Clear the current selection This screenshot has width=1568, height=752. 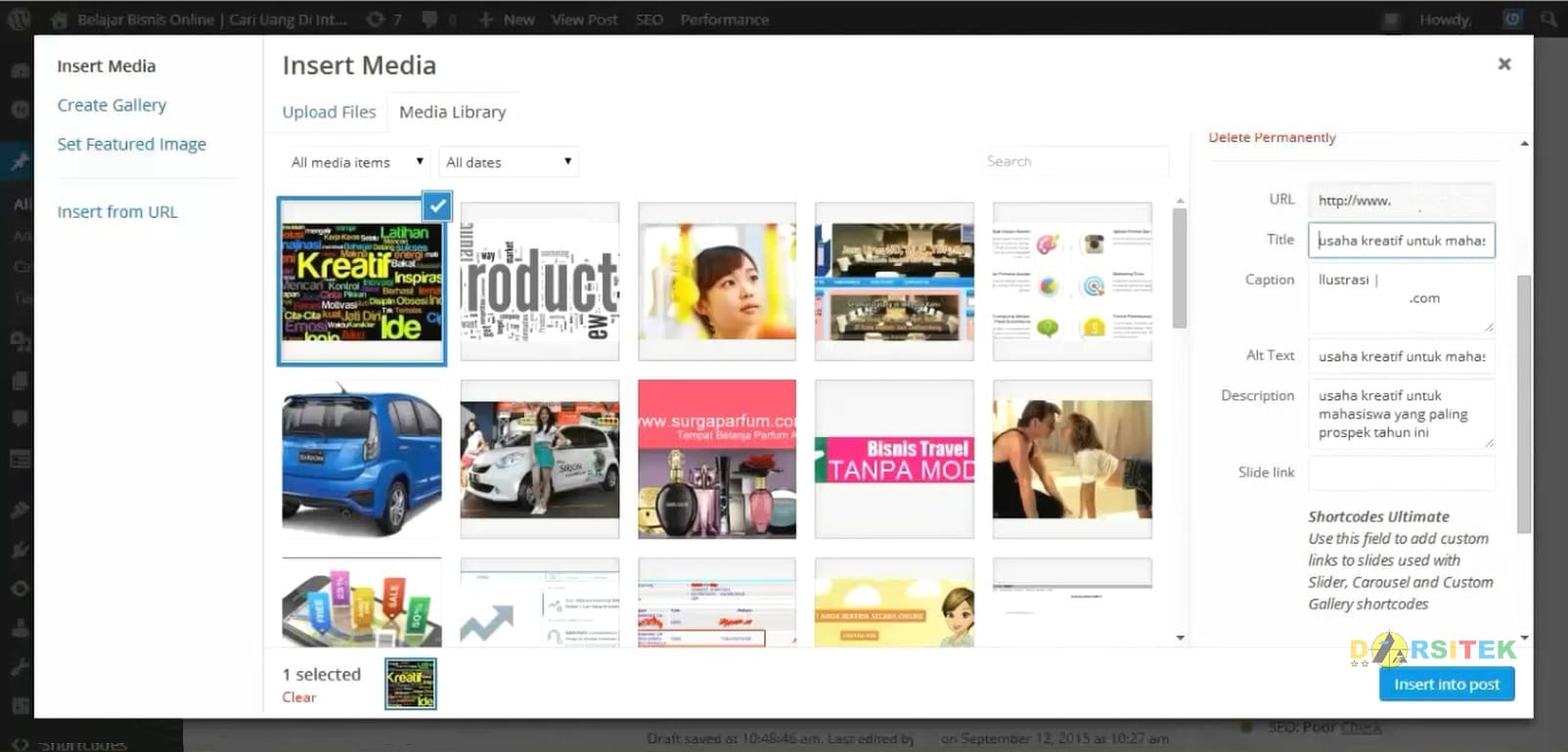click(x=298, y=697)
